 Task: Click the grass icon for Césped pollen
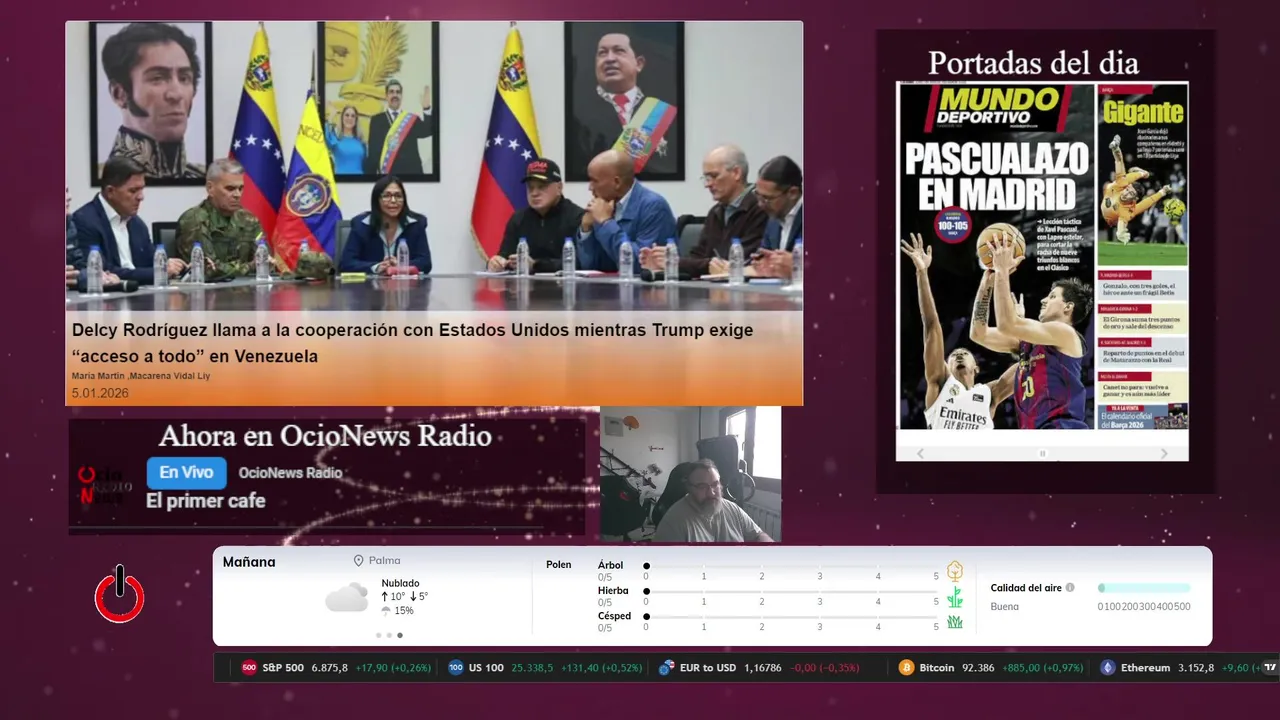point(955,622)
